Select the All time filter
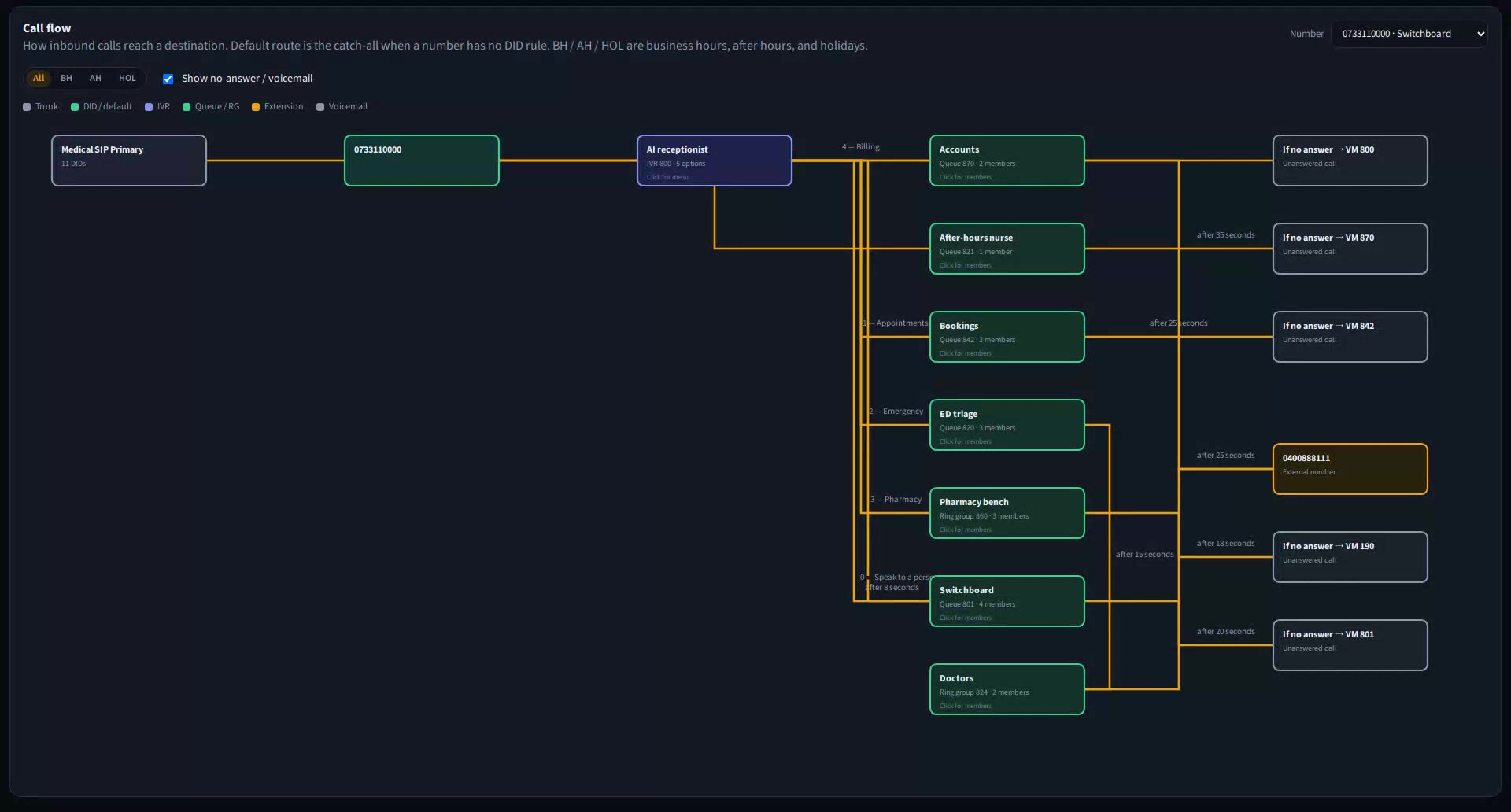This screenshot has width=1511, height=812. tap(39, 78)
